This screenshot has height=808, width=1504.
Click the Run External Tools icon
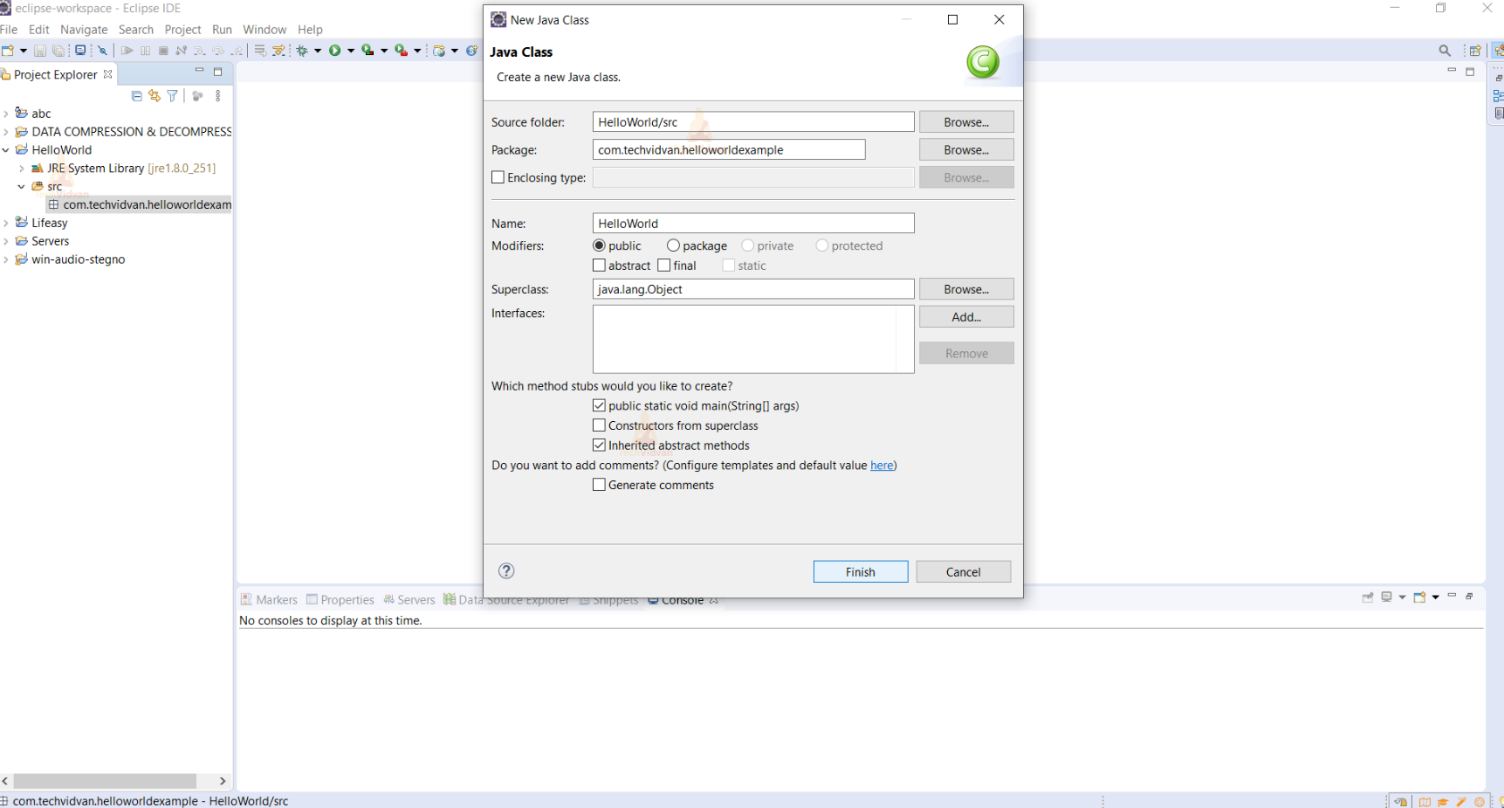coord(401,50)
